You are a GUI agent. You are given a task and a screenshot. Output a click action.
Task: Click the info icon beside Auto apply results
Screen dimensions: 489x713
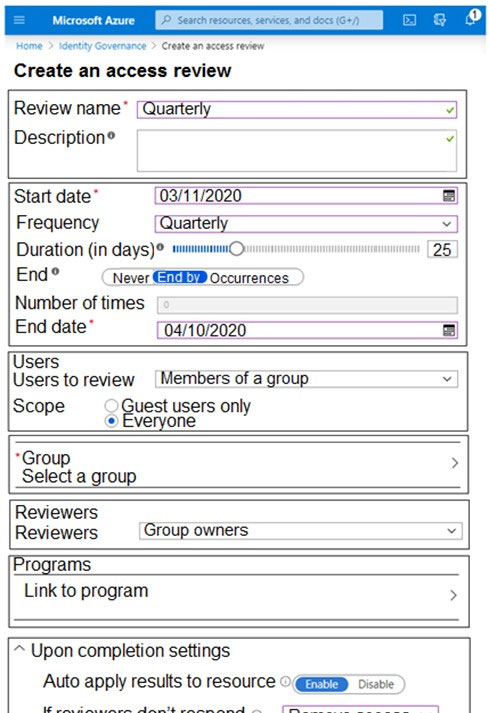pos(285,681)
